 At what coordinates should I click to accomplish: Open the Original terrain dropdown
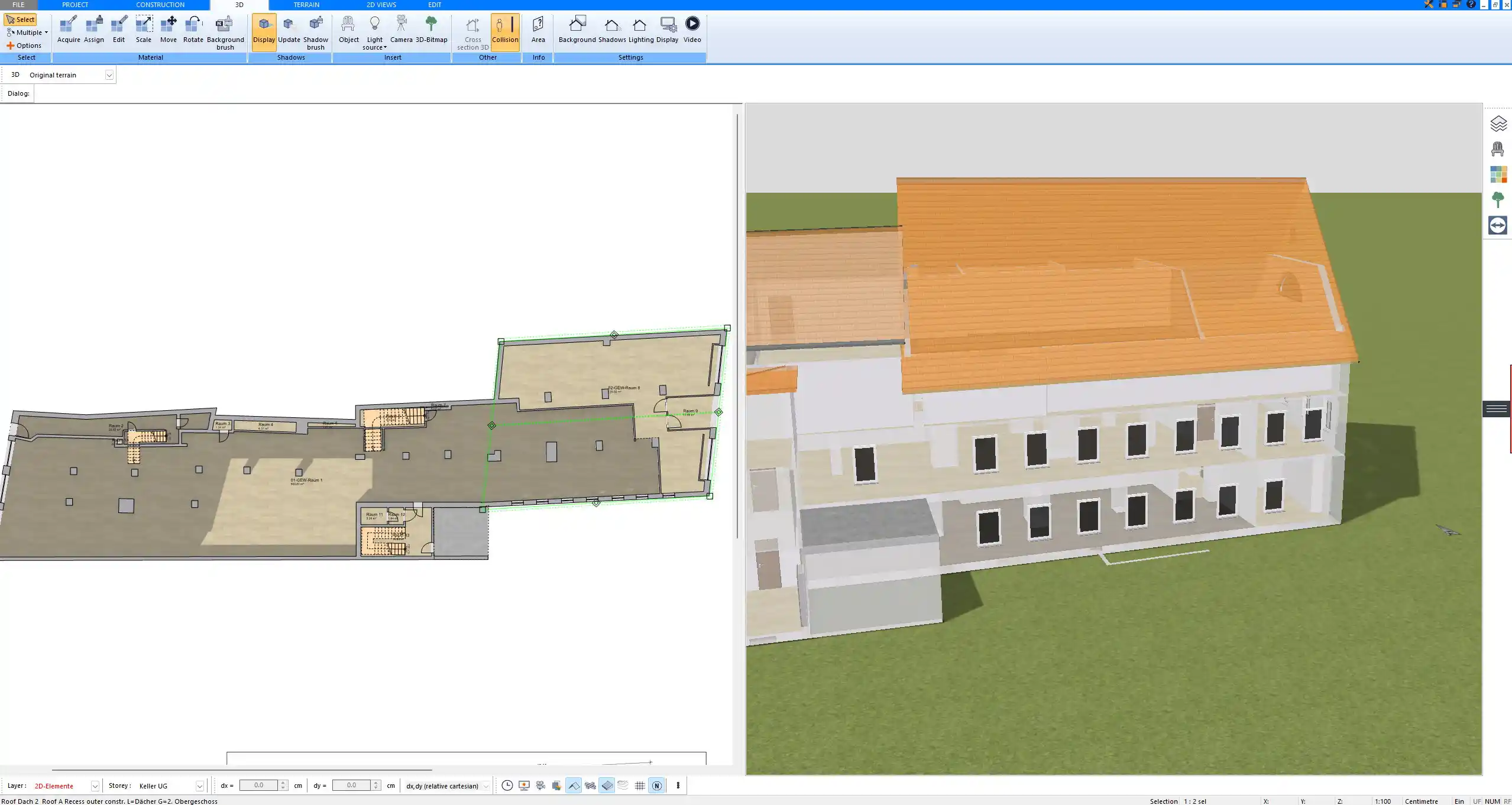coord(110,74)
